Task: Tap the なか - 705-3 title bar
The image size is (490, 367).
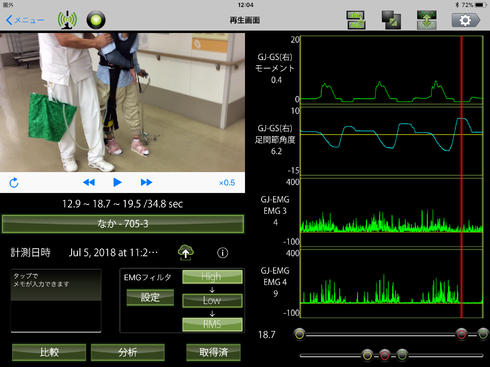Action: pos(123,224)
